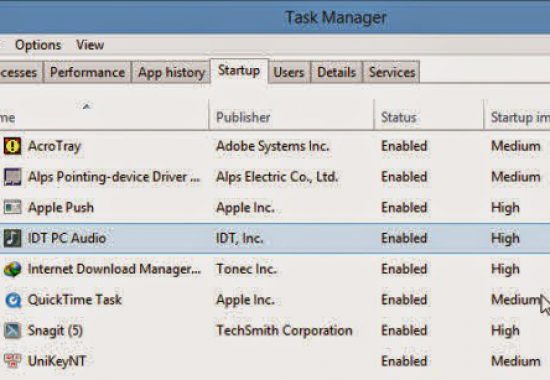Click the QuickTime Task icon
Viewport: 550px width, 380px height.
13,300
